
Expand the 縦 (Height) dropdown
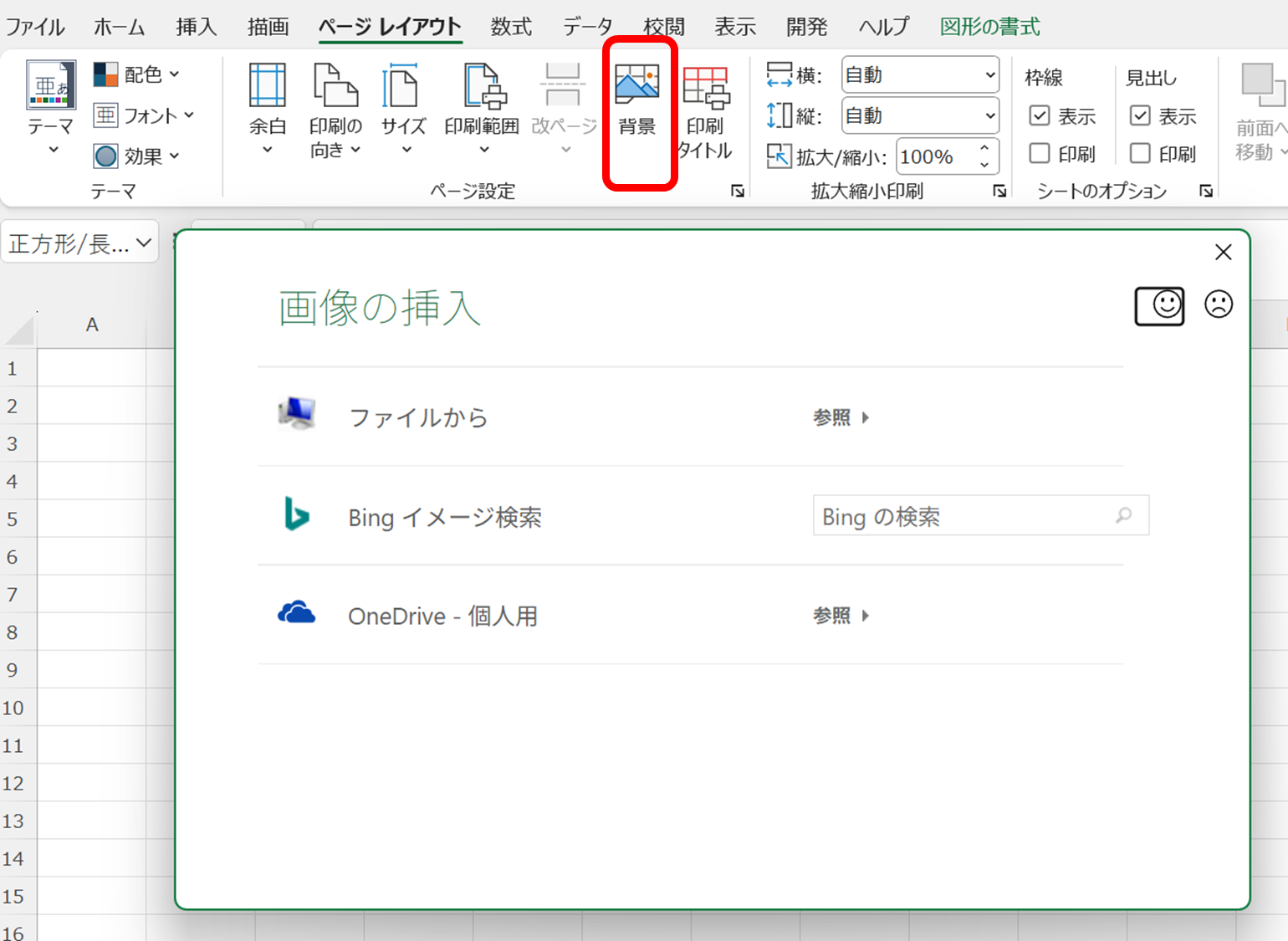coord(920,115)
